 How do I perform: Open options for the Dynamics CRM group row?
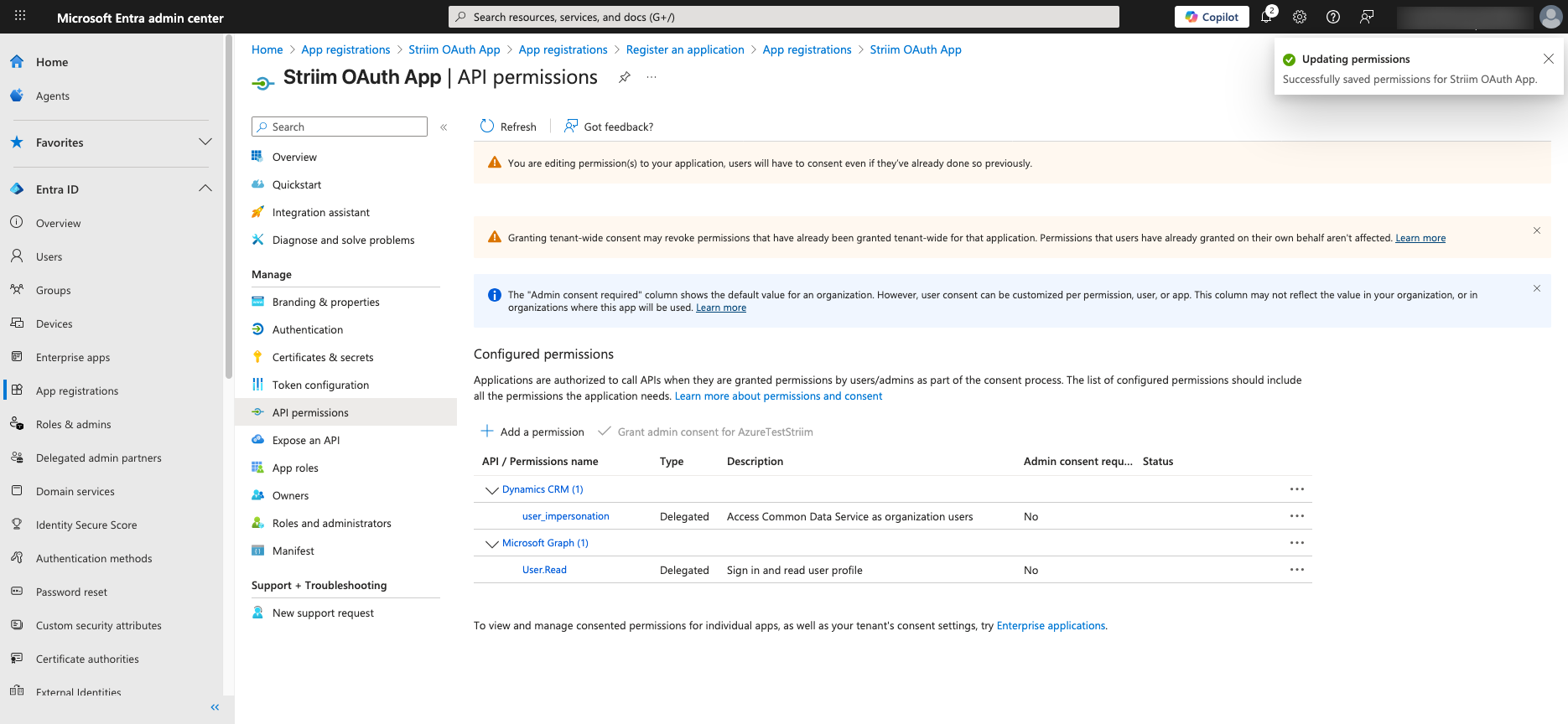tap(1297, 489)
